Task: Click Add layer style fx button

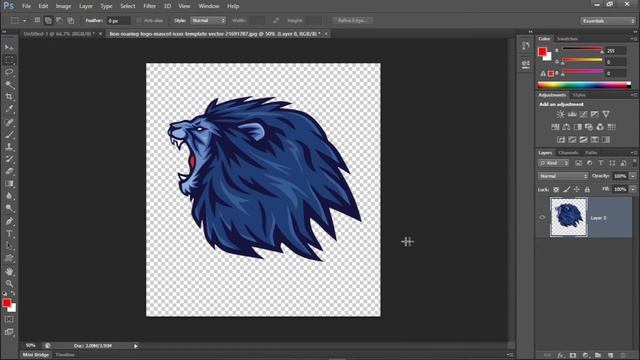Action: coord(561,356)
